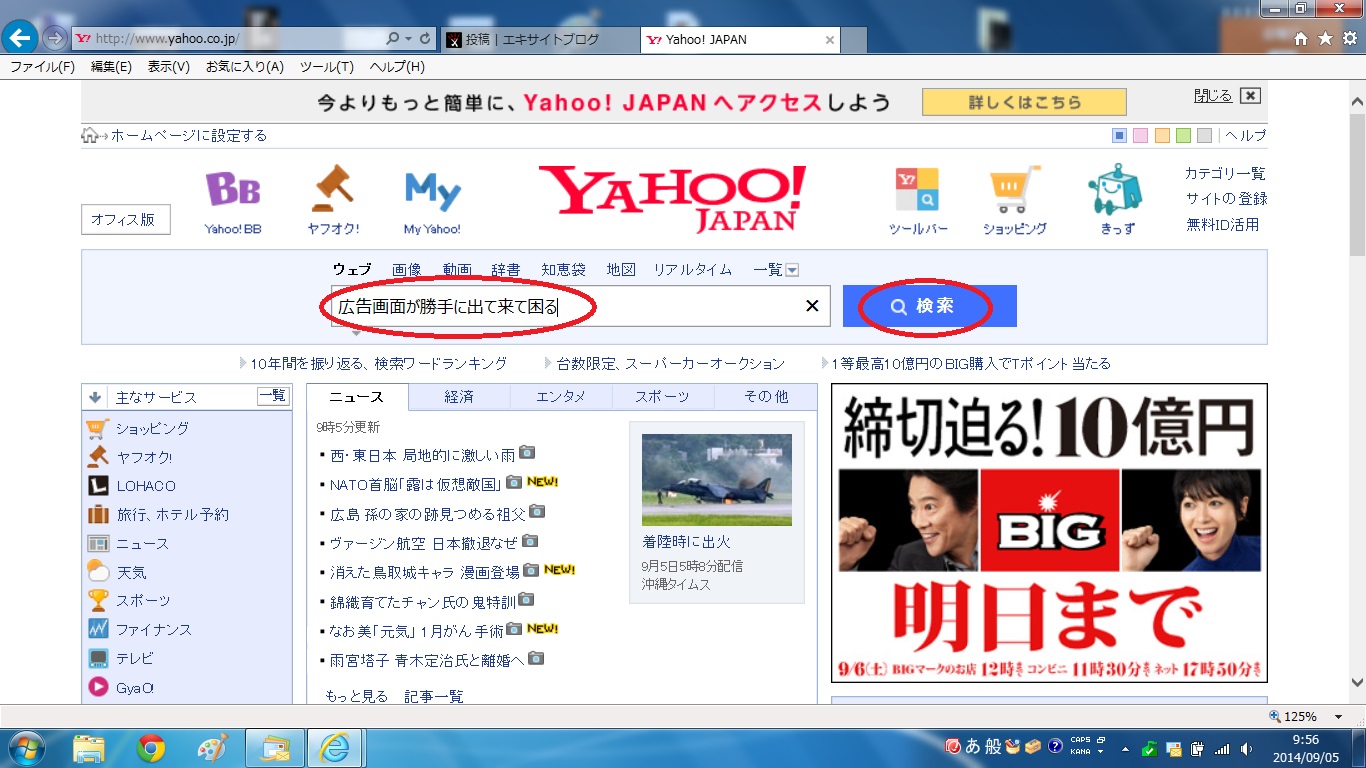Screen dimensions: 1366x768
Task: Refresh the page with the reload icon
Action: click(426, 39)
